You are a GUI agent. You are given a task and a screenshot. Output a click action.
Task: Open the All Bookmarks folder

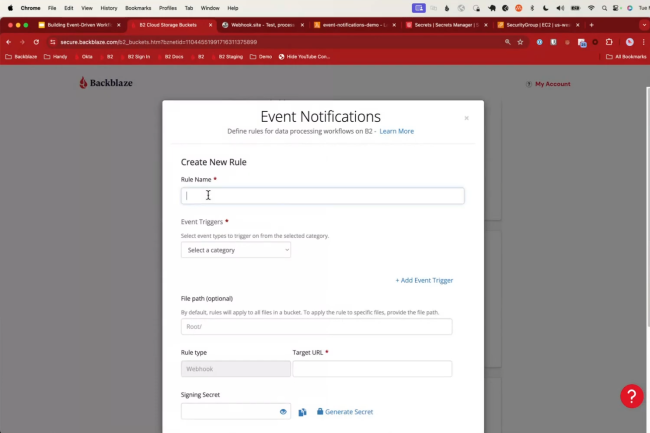click(626, 57)
